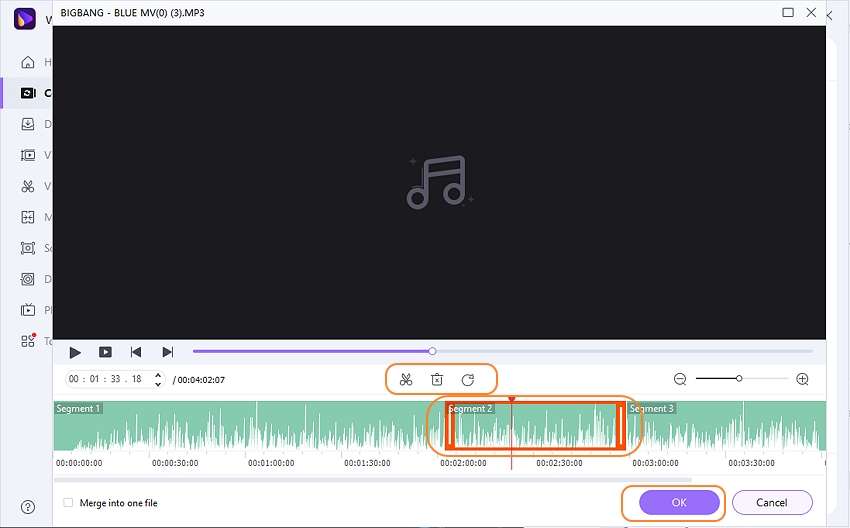This screenshot has width=850, height=528.
Task: Confirm trimming with the OK button
Action: 679,503
